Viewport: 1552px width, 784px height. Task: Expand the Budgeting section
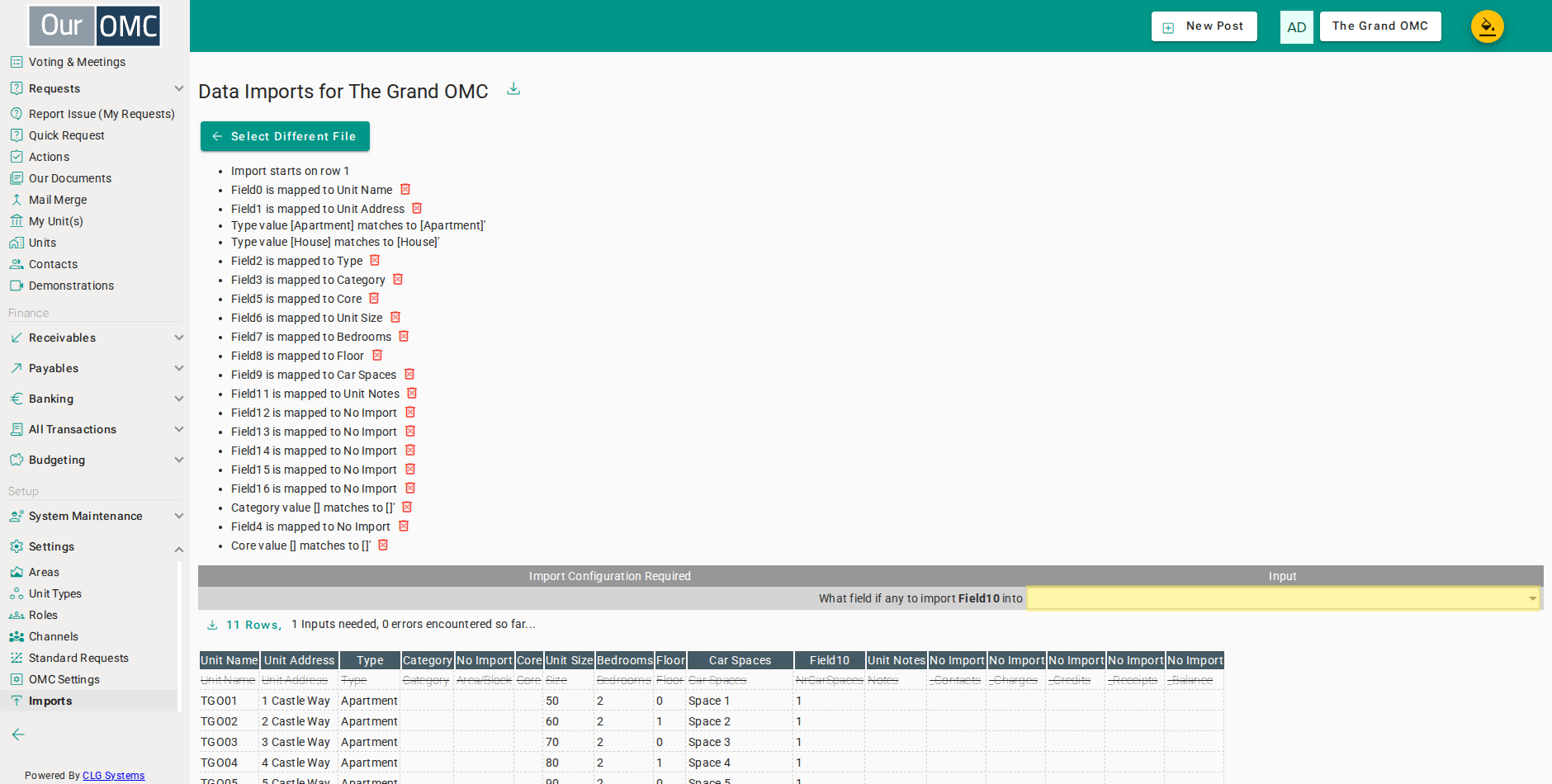[95, 460]
